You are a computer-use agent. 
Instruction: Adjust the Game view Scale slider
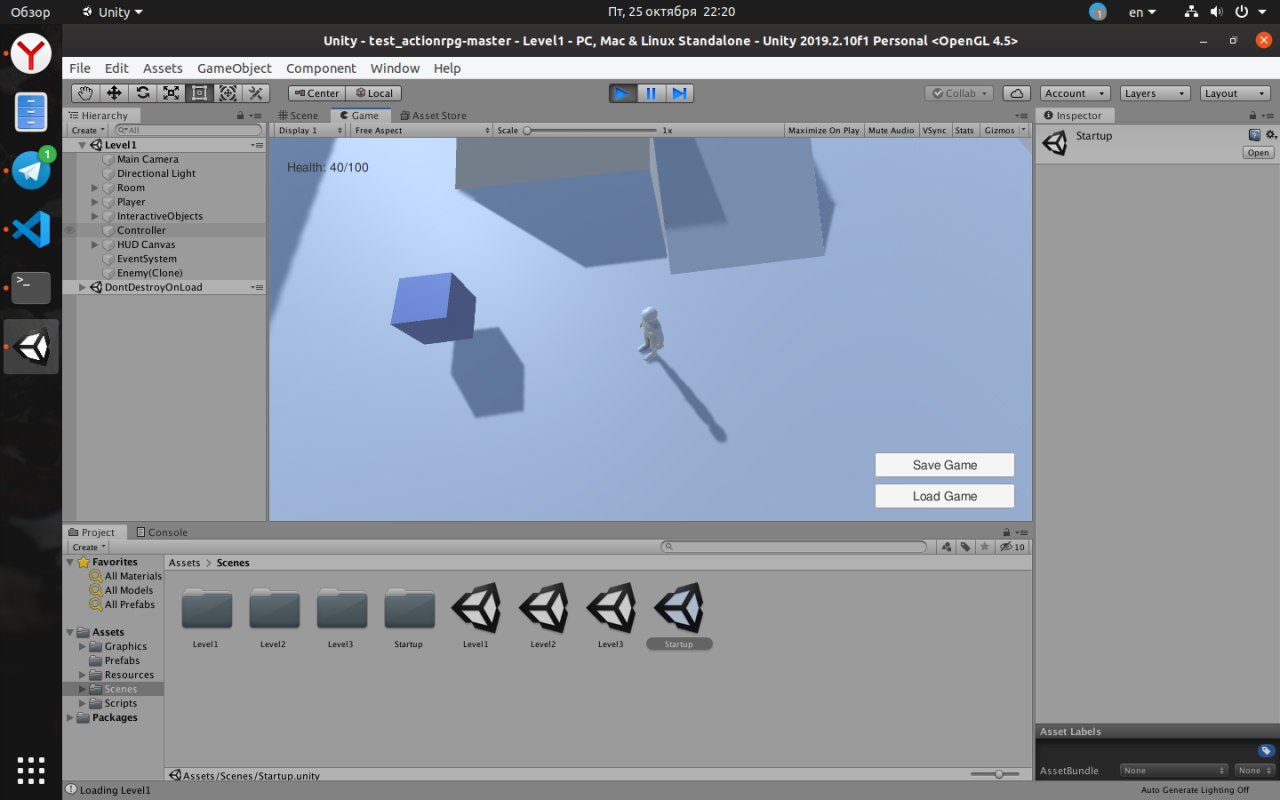pos(591,130)
